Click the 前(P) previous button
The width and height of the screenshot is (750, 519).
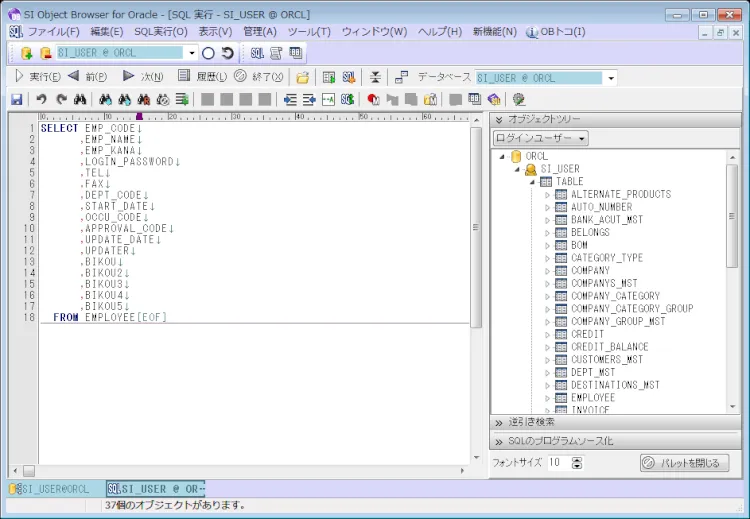click(88, 77)
